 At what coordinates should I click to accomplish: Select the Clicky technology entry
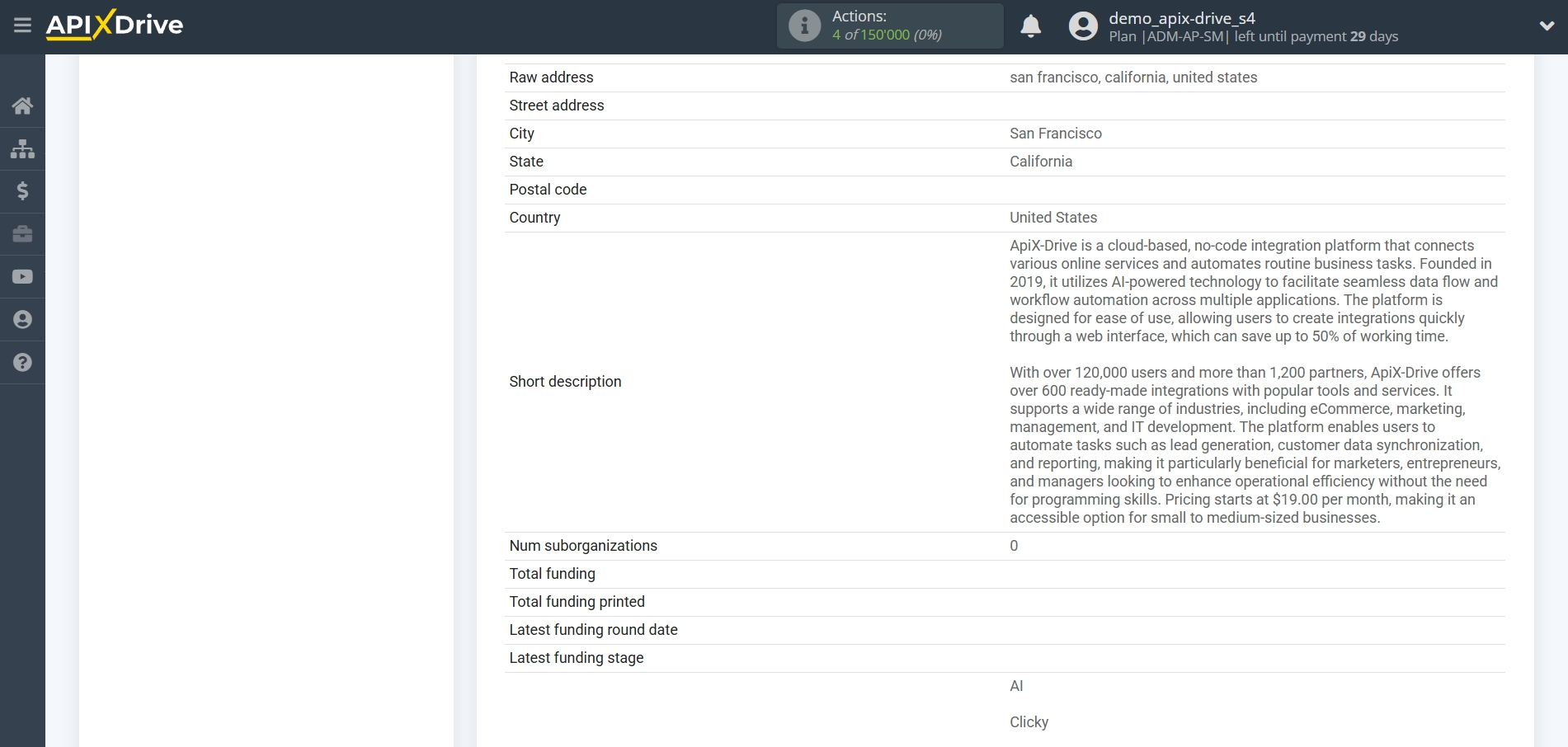(1029, 721)
